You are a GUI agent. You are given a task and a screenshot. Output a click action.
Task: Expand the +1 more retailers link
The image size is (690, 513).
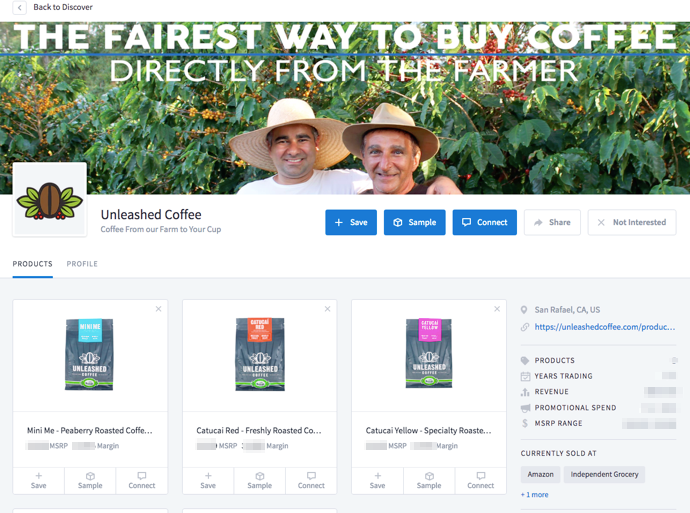(535, 495)
